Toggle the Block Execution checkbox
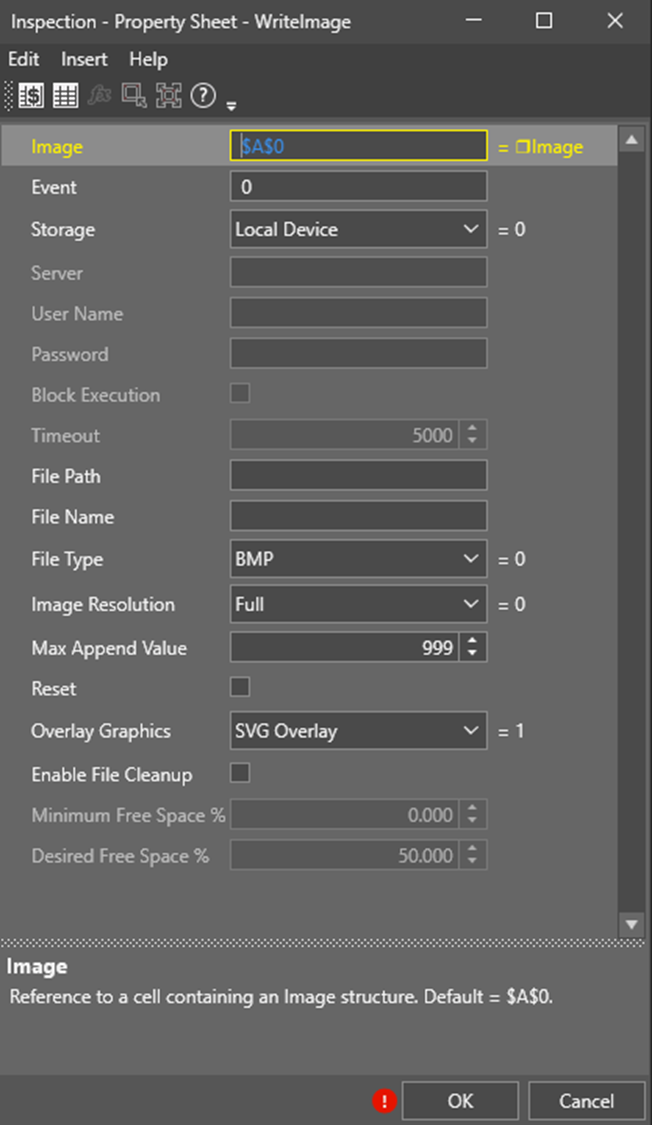This screenshot has width=652, height=1125. pos(240,394)
